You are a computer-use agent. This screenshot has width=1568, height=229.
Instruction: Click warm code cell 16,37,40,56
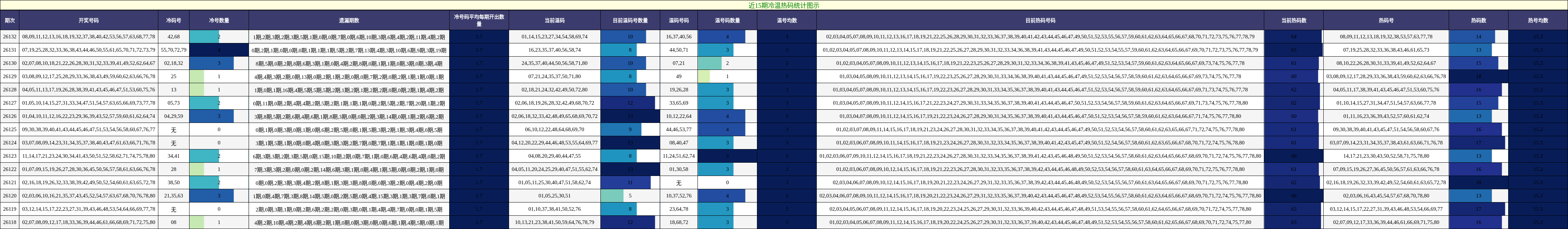(x=679, y=37)
